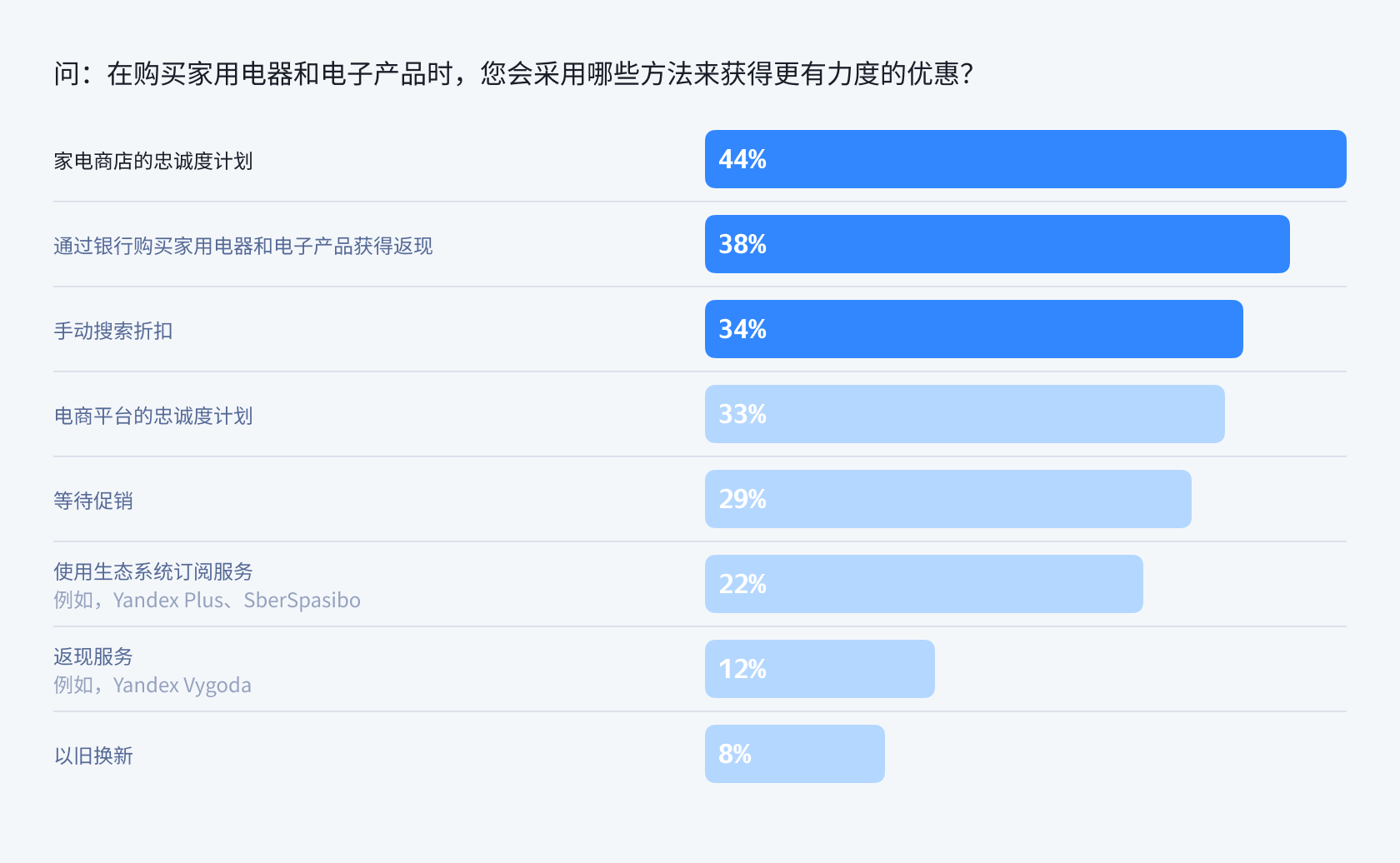This screenshot has width=1400, height=863.
Task: Click the 12% cashback service bar
Action: tap(819, 669)
